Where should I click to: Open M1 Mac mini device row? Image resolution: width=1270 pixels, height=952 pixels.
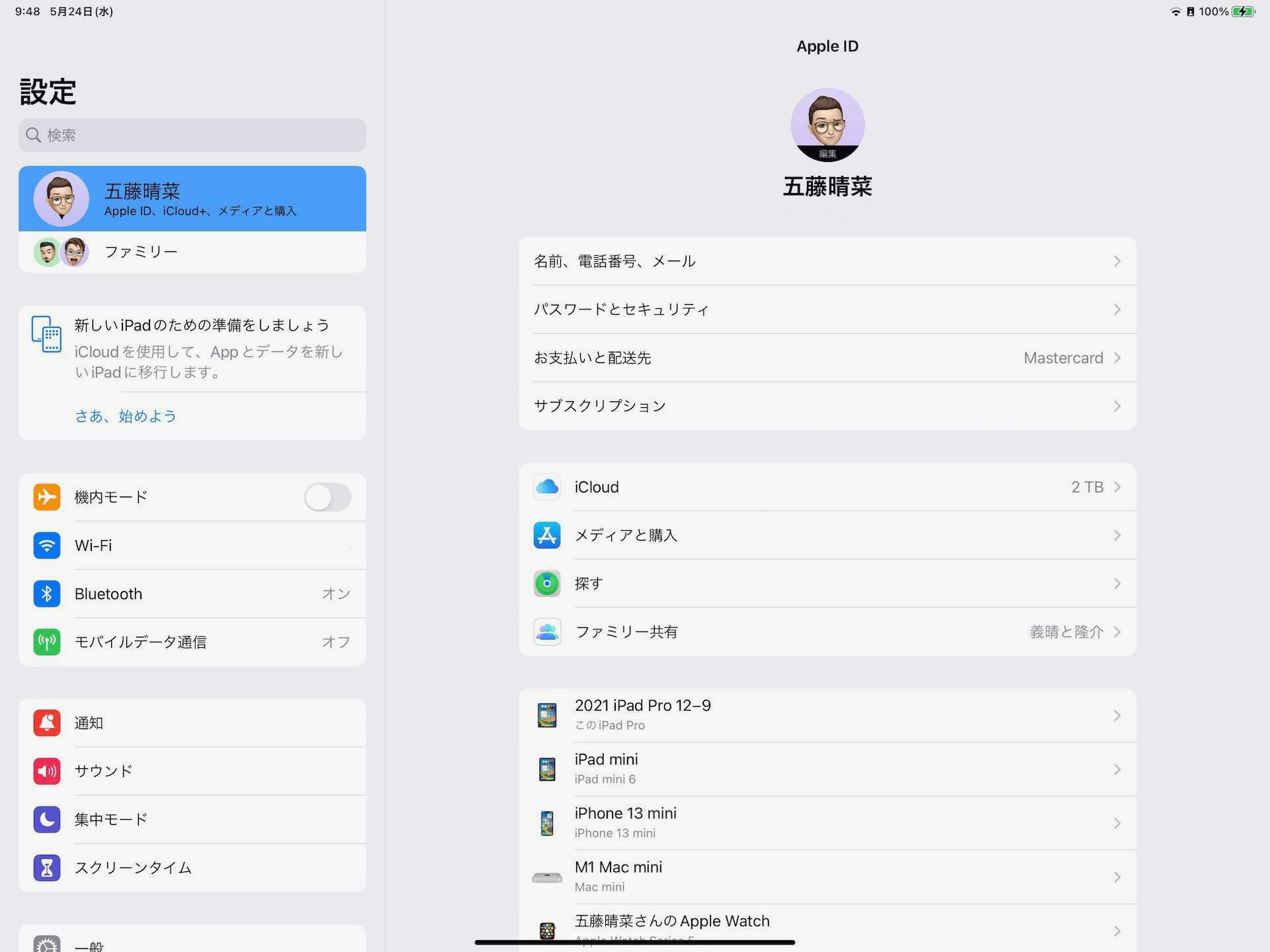pos(827,878)
